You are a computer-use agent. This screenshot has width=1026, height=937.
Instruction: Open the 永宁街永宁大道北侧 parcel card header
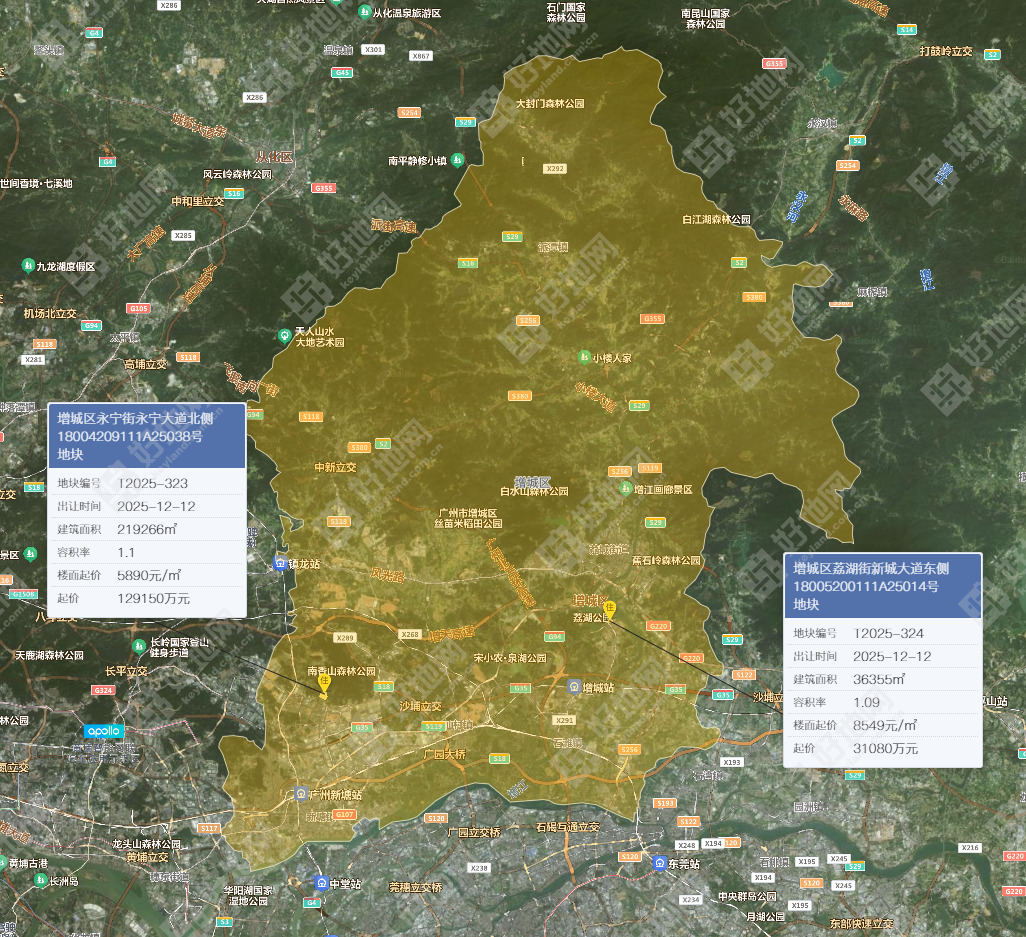(x=147, y=436)
